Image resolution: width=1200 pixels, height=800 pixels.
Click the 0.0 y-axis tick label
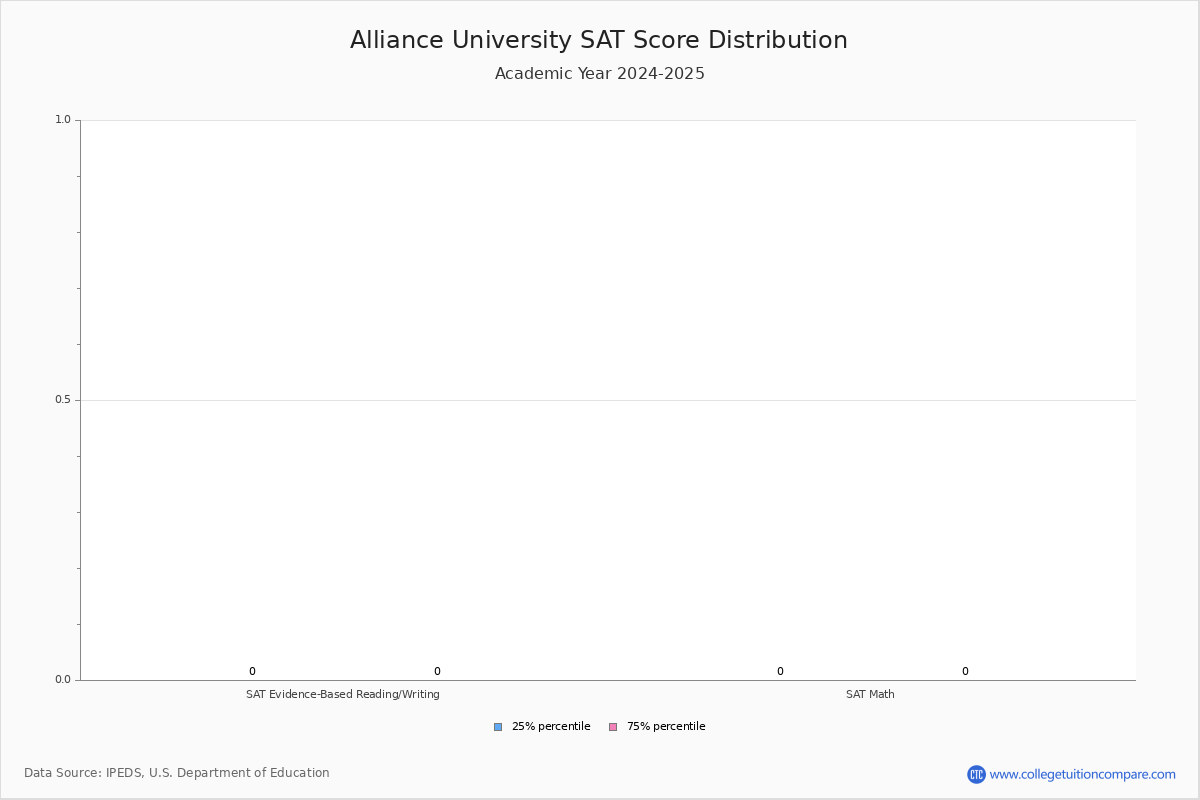pyautogui.click(x=63, y=680)
